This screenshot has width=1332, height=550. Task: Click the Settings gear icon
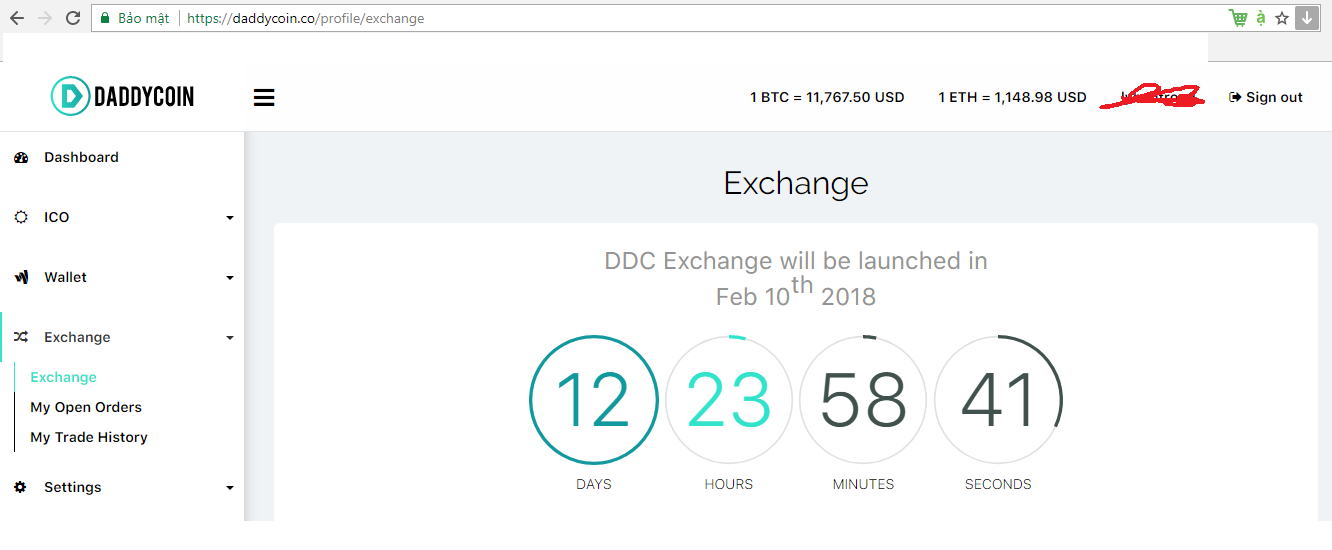[21, 487]
